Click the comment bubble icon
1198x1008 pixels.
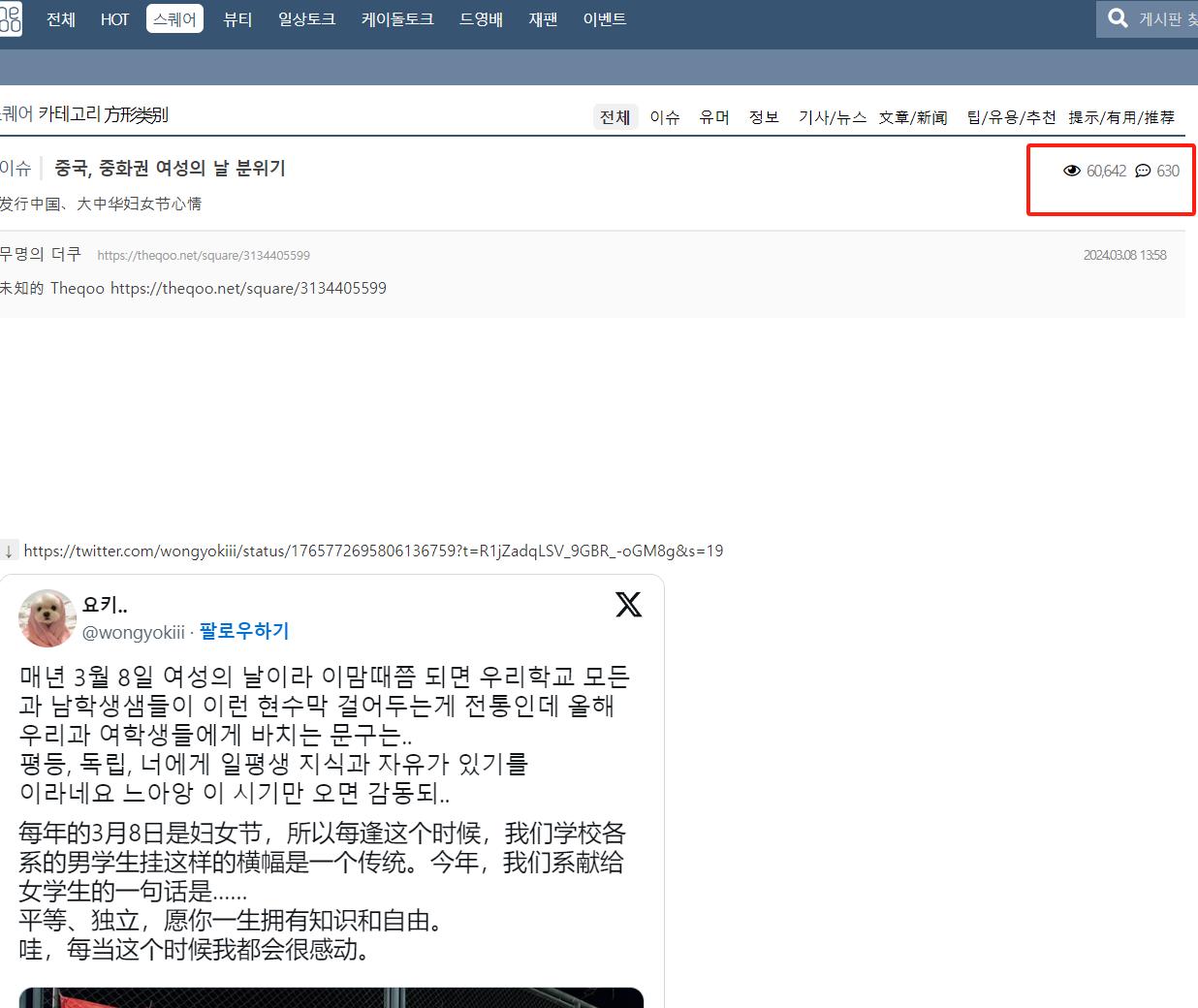pyautogui.click(x=1143, y=171)
